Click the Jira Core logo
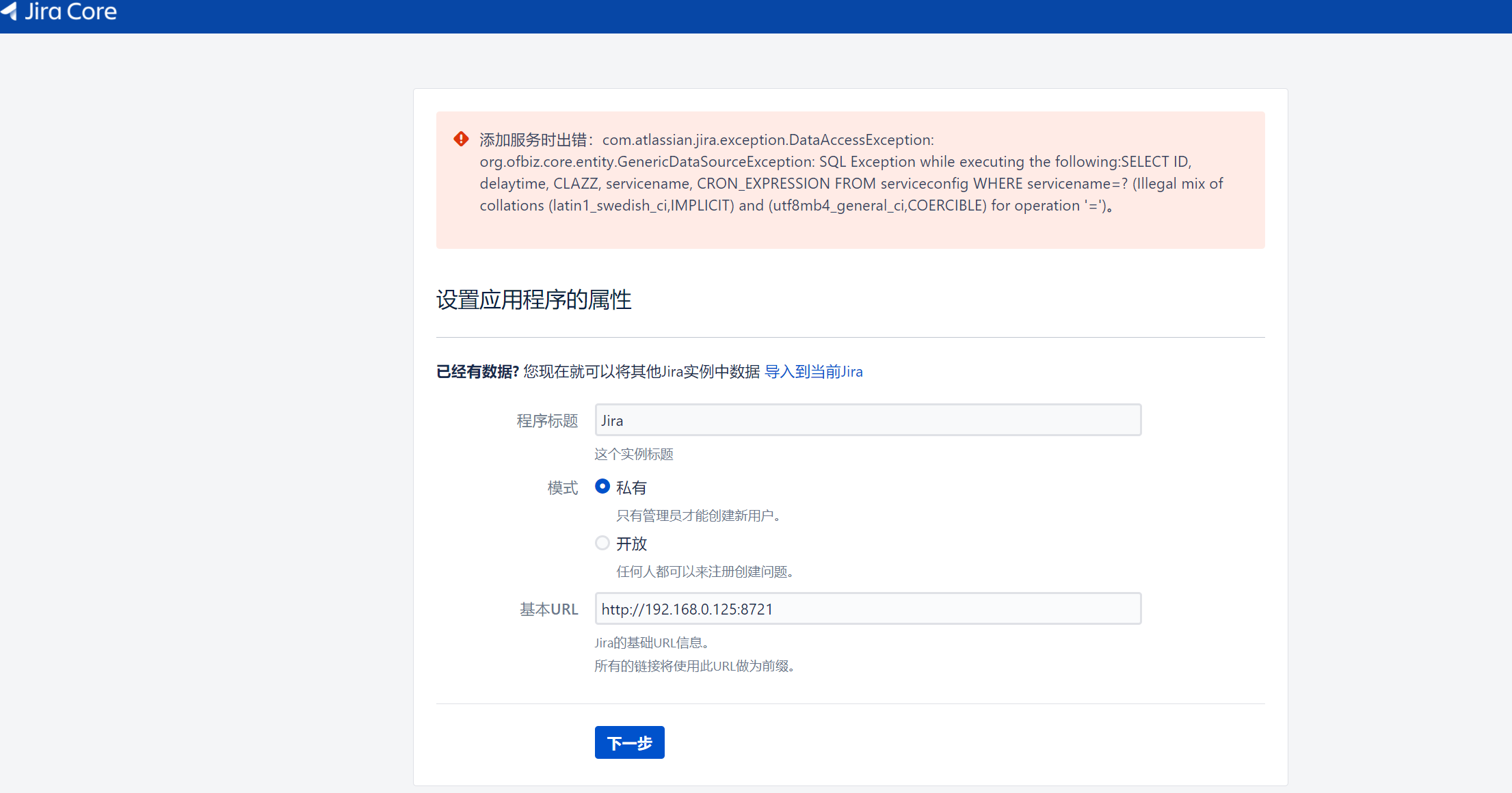 tap(59, 12)
